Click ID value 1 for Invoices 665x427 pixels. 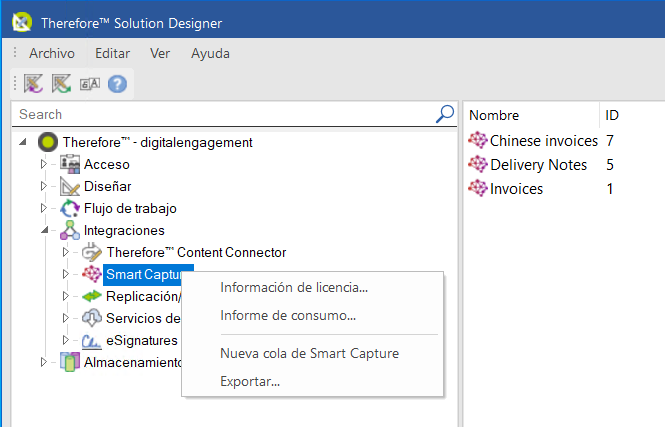(610, 189)
